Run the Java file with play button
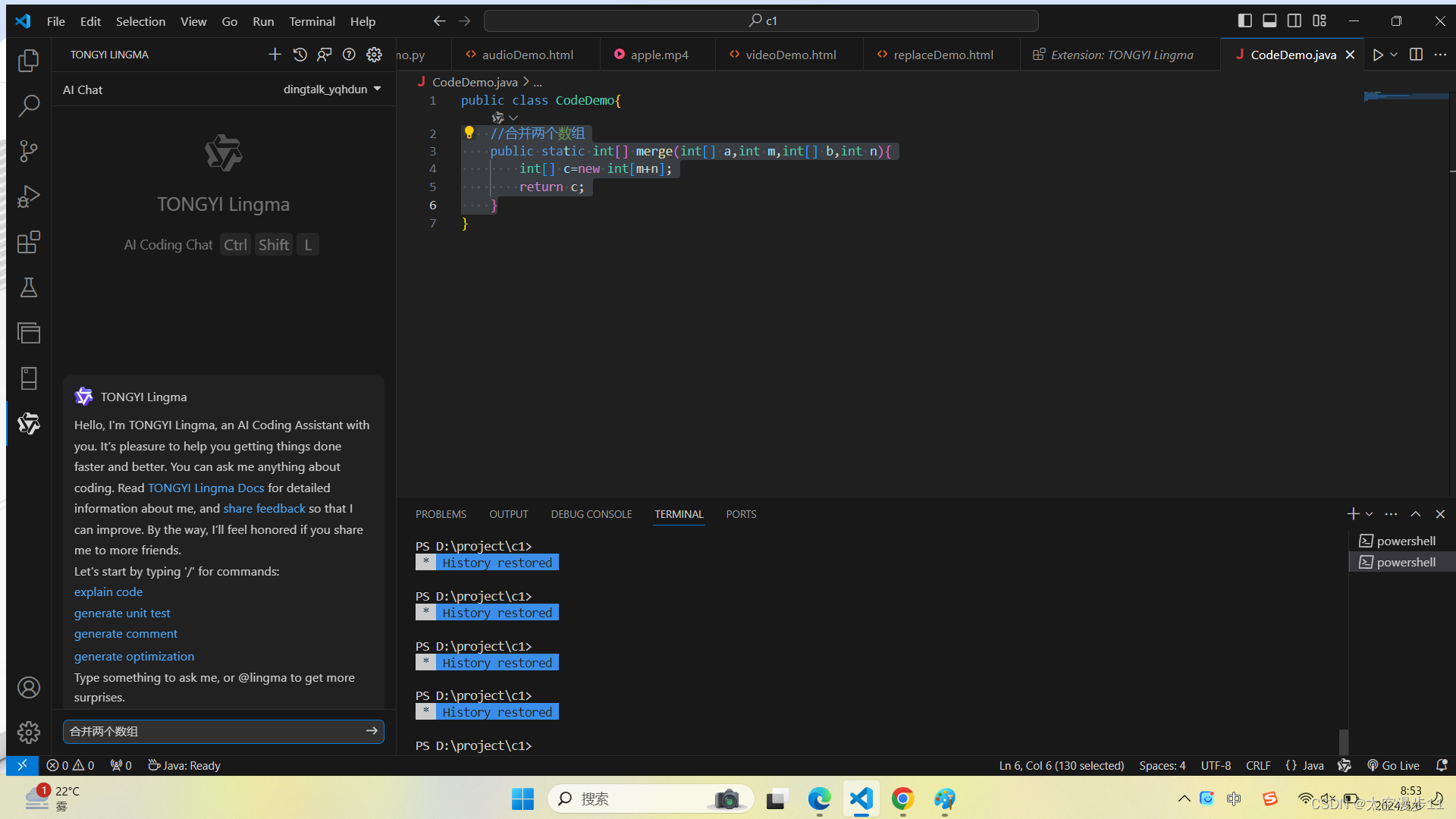 (x=1378, y=55)
